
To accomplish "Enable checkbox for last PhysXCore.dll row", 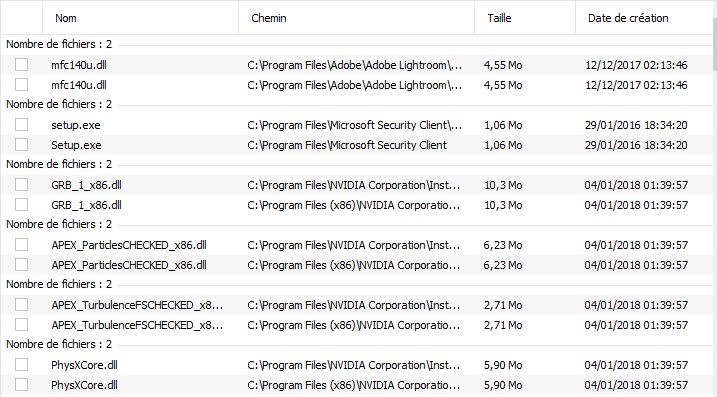I will pos(21,385).
